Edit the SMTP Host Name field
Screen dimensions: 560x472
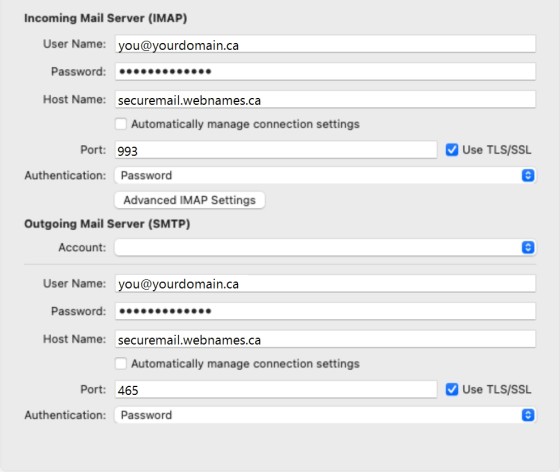pos(325,339)
